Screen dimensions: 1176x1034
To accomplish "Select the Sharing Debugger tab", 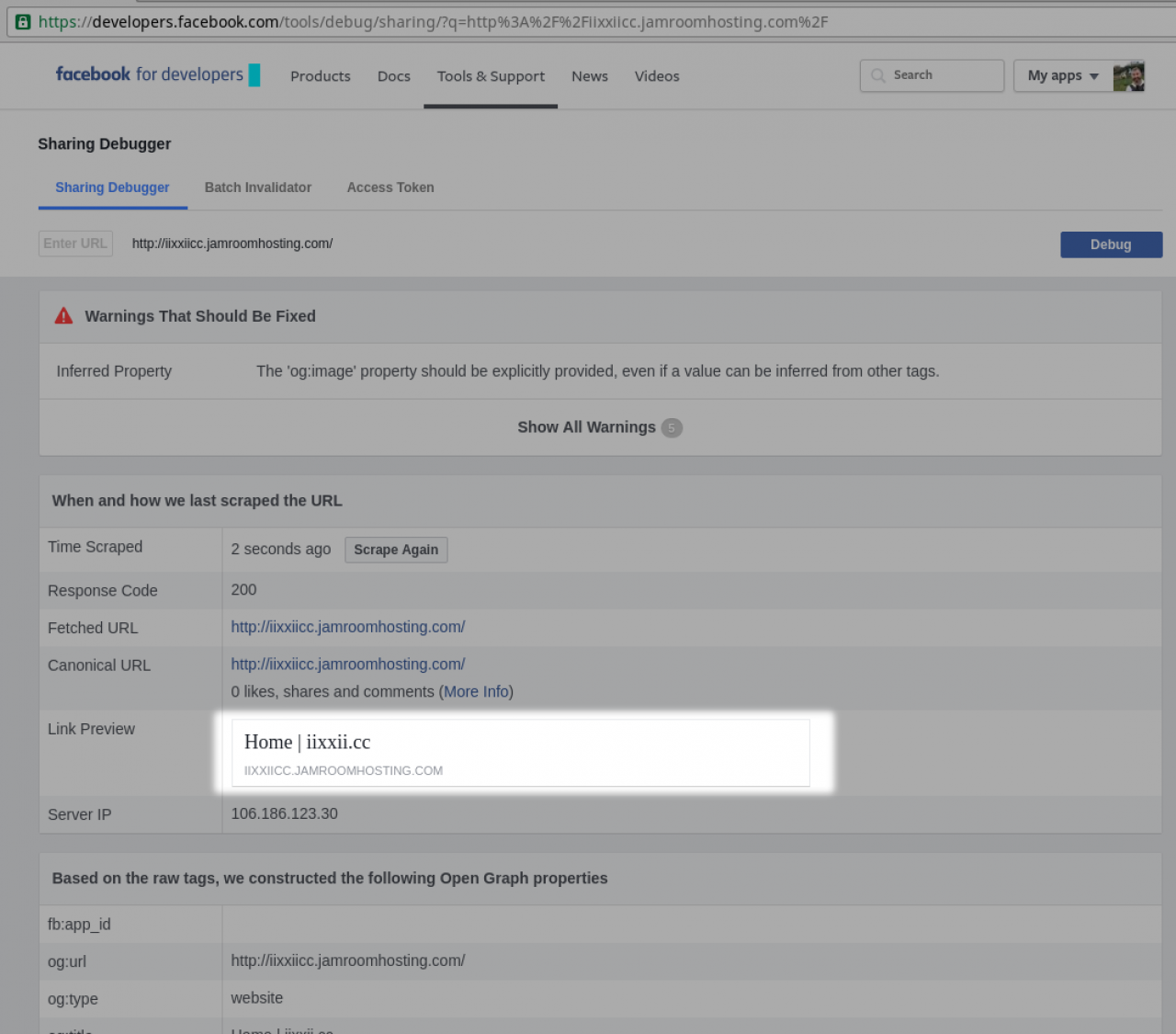I will point(112,187).
